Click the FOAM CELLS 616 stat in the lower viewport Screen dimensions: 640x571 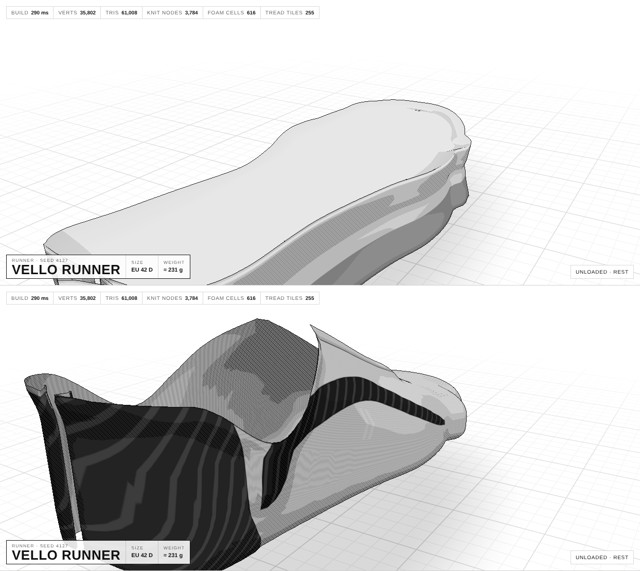click(x=231, y=298)
